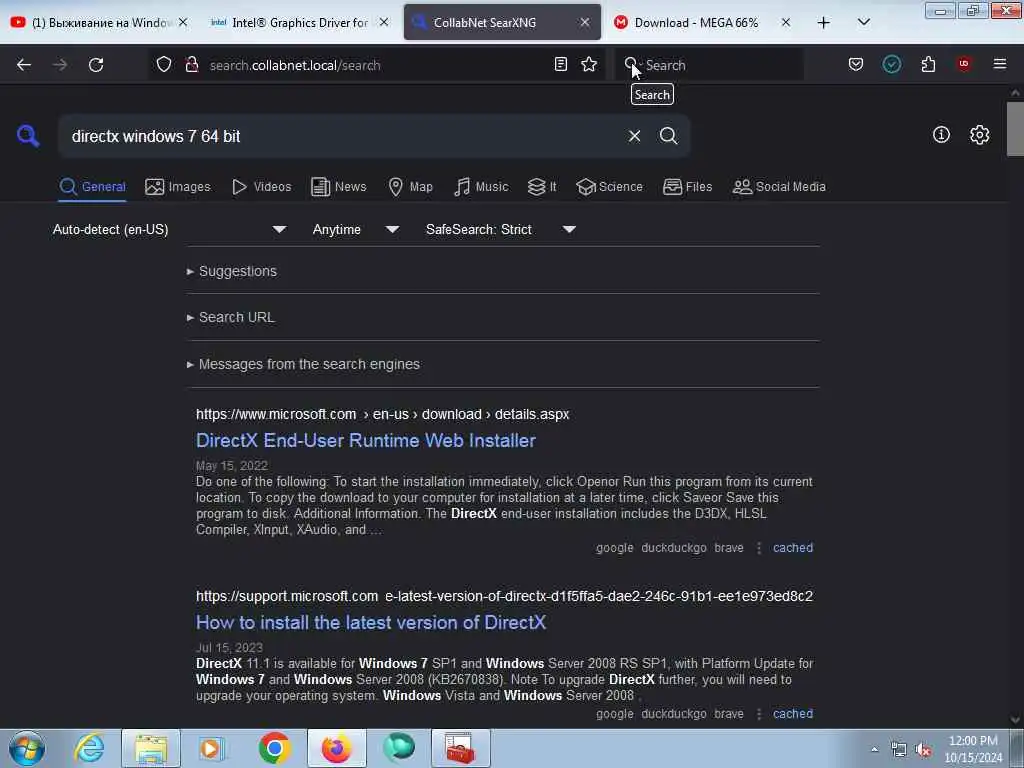
Task: Show hidden system tray icons
Action: [874, 750]
